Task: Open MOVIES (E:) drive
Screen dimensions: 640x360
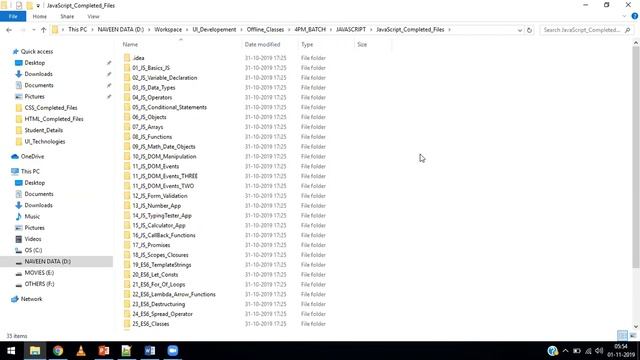Action: [x=39, y=273]
